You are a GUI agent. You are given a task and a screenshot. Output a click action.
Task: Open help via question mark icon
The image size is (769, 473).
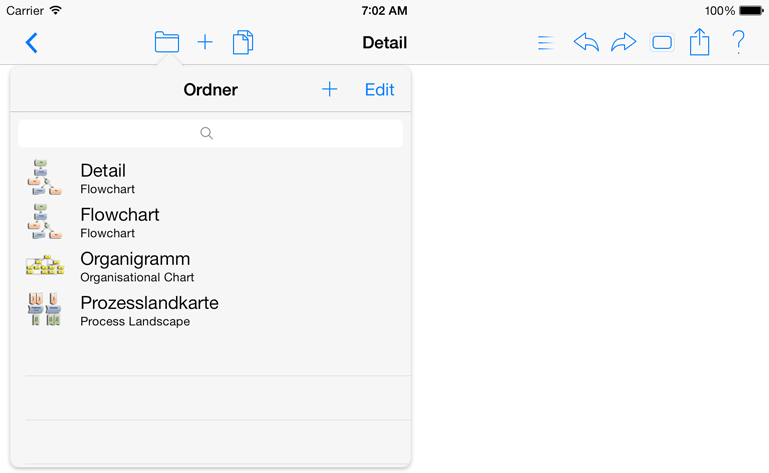point(738,42)
